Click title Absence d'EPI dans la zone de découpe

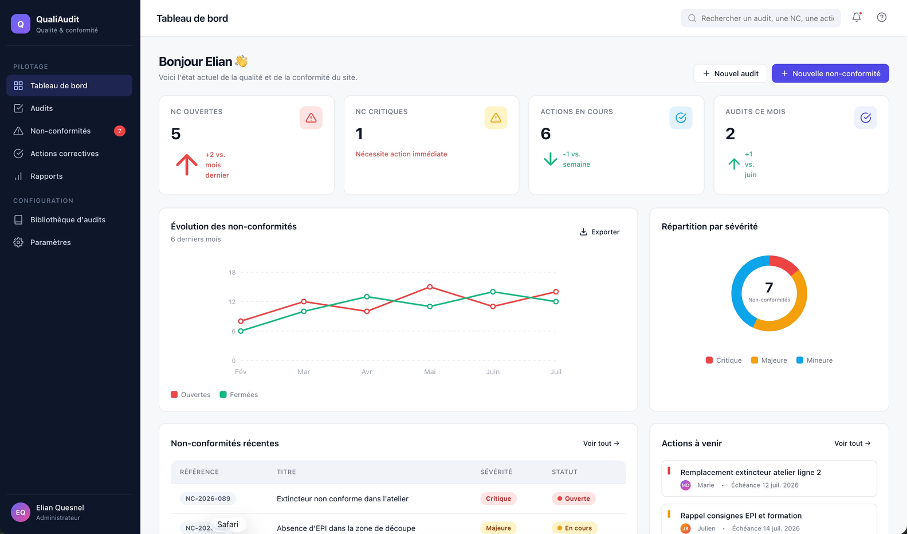point(346,528)
